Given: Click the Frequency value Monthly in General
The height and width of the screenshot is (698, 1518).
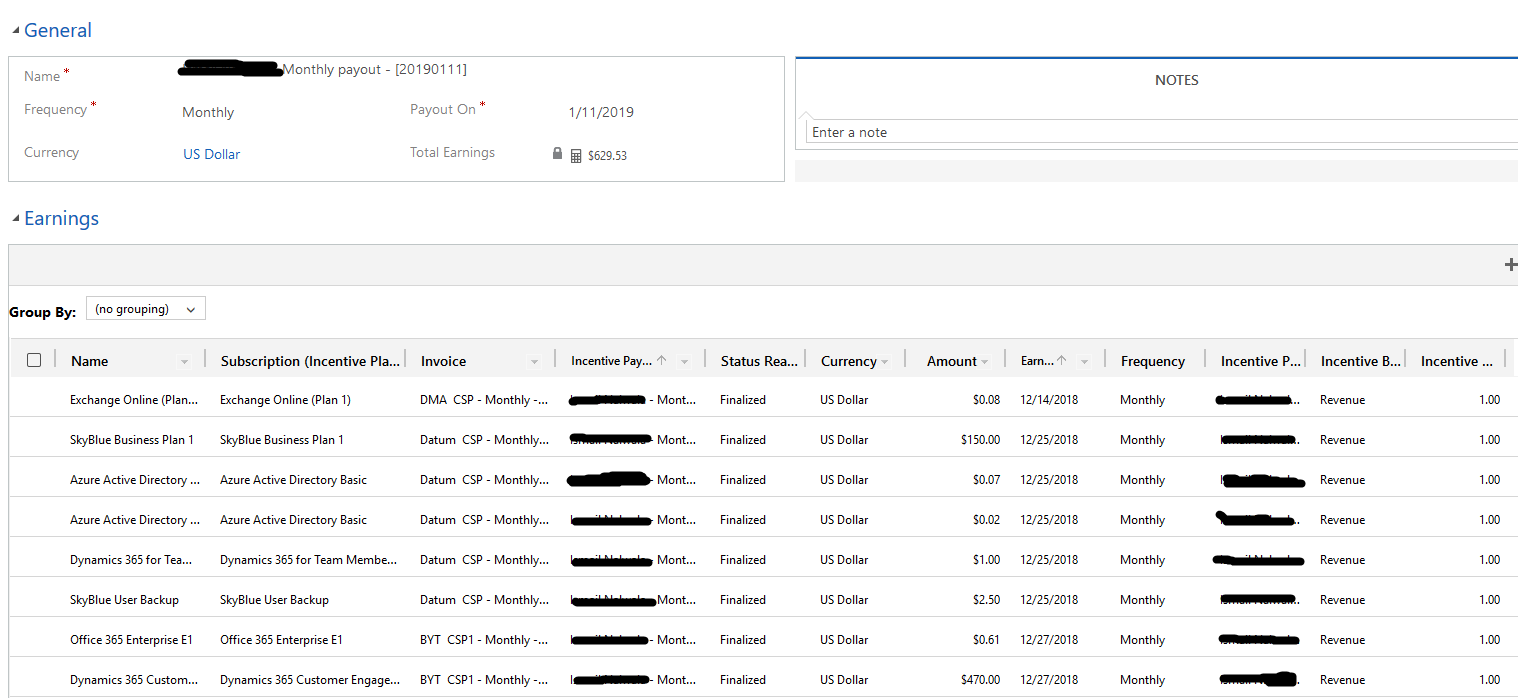Looking at the screenshot, I should pyautogui.click(x=208, y=112).
